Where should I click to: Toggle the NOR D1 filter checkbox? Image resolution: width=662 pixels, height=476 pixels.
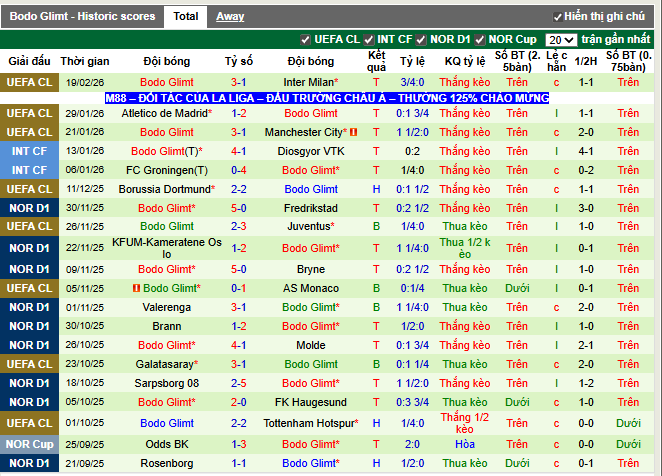pyautogui.click(x=424, y=39)
